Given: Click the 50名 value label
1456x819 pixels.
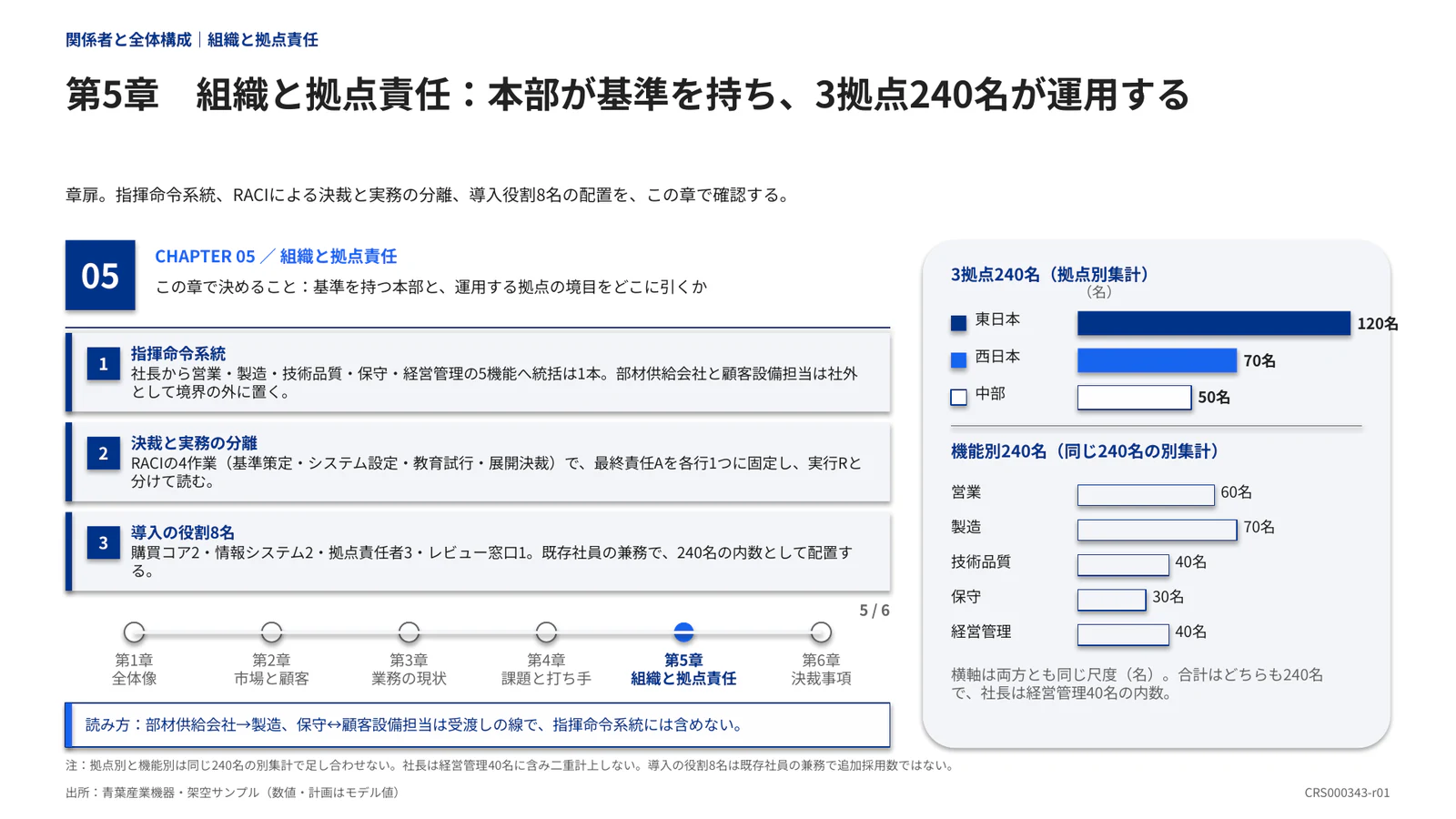Looking at the screenshot, I should pos(1214,398).
